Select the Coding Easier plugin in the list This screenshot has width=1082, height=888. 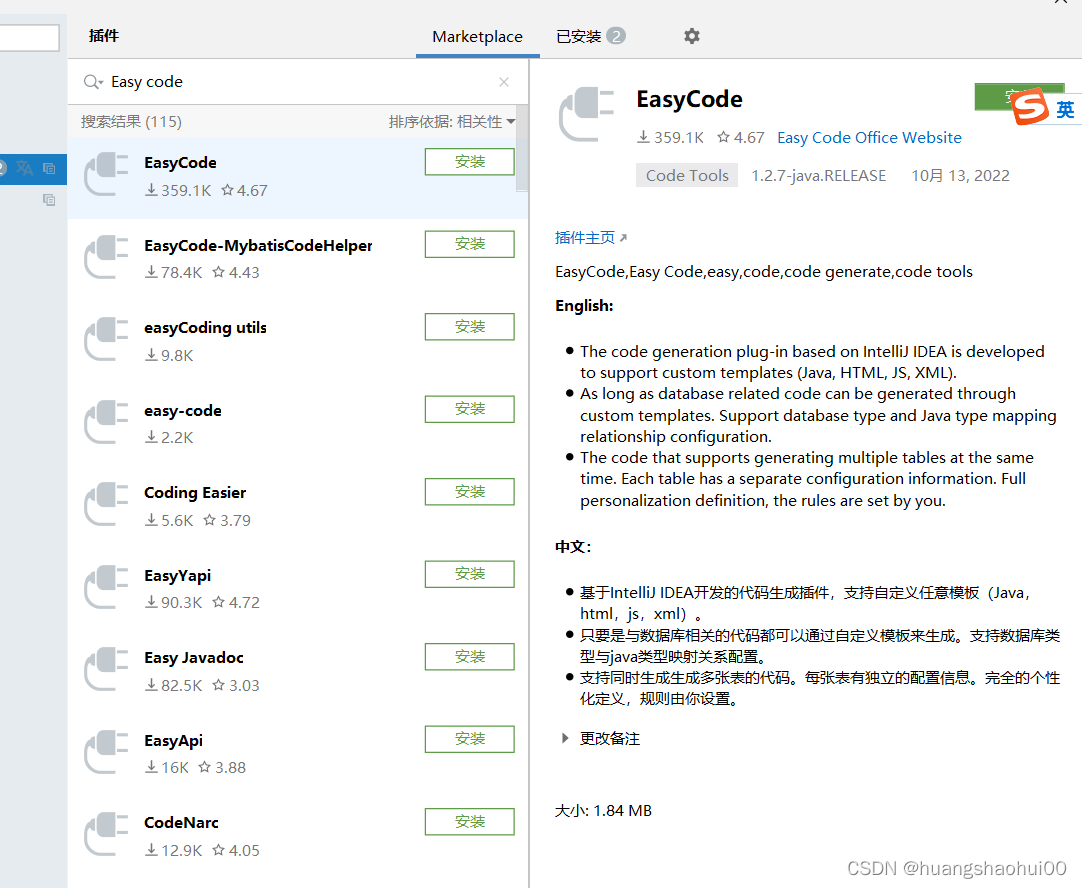194,492
